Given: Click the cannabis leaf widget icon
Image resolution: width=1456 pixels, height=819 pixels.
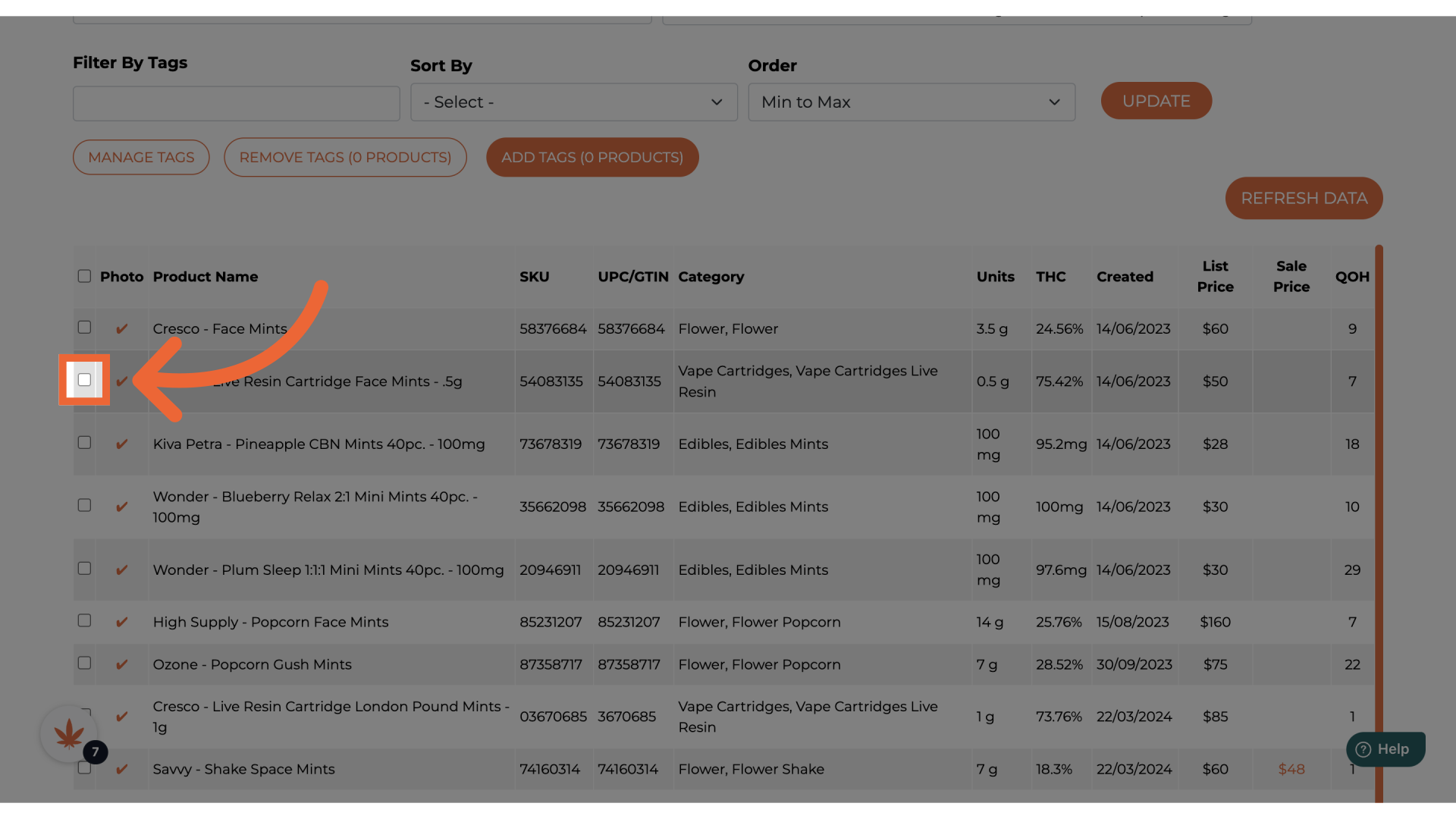Looking at the screenshot, I should [x=68, y=733].
